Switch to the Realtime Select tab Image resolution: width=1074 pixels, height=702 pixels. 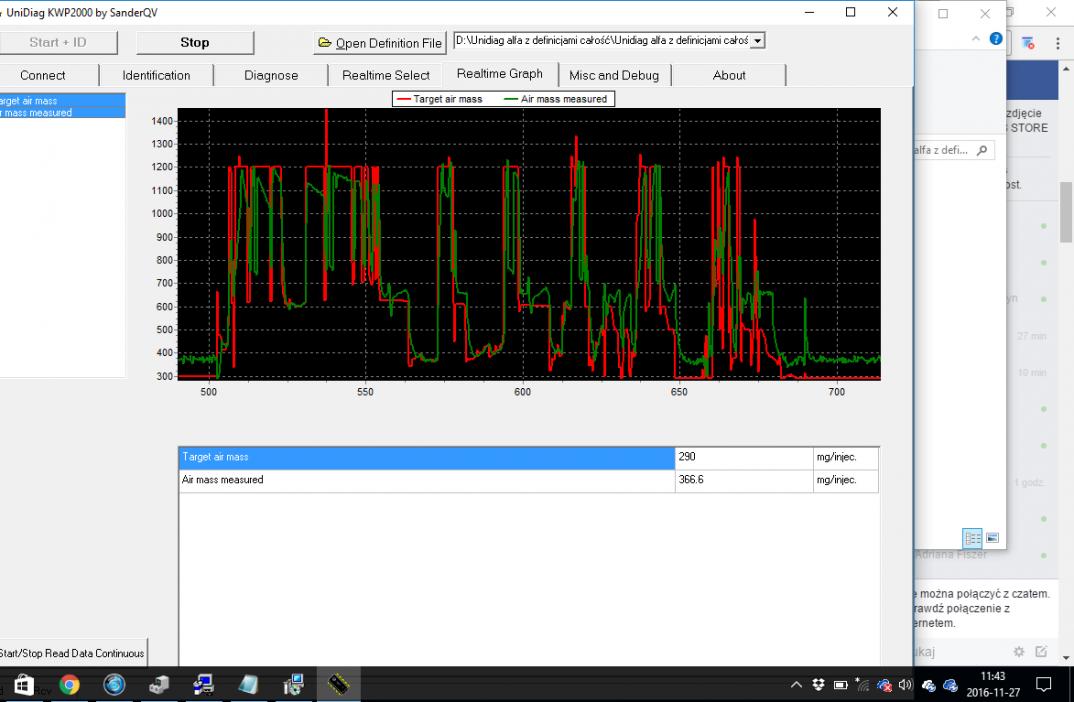click(x=385, y=75)
